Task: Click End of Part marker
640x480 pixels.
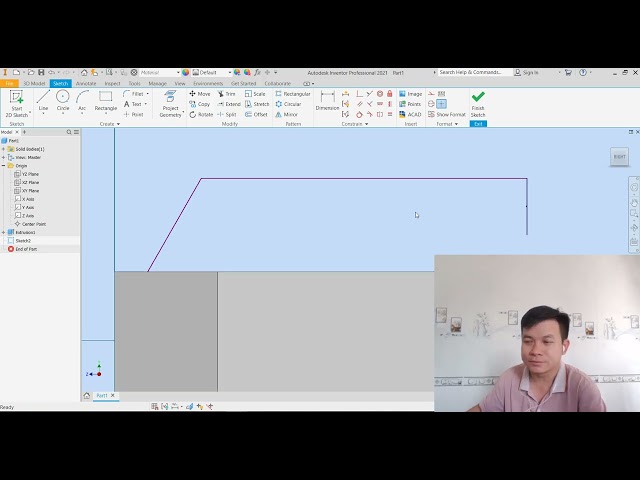Action: pos(26,249)
